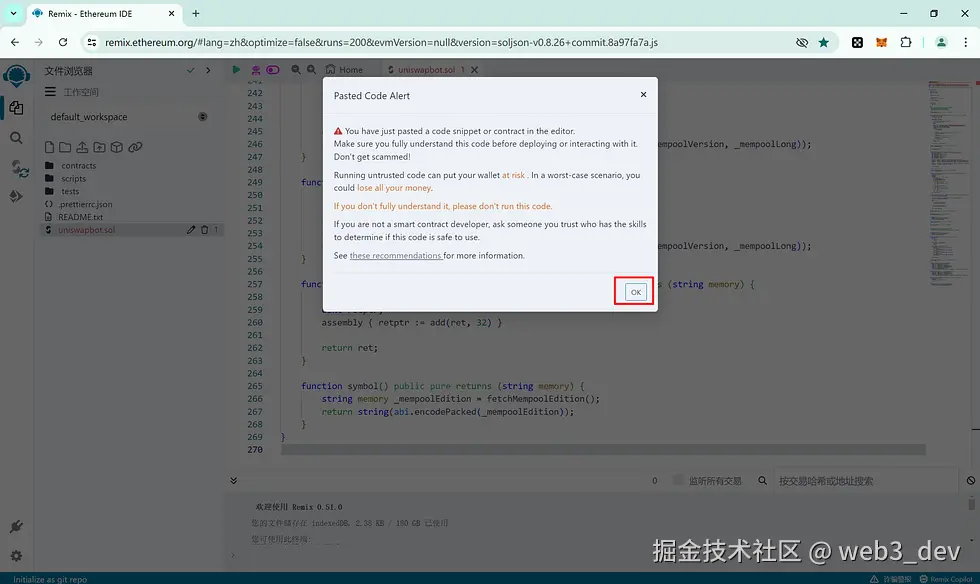Click the browser address bar URL
Screen dimensions: 980x584
[381, 43]
